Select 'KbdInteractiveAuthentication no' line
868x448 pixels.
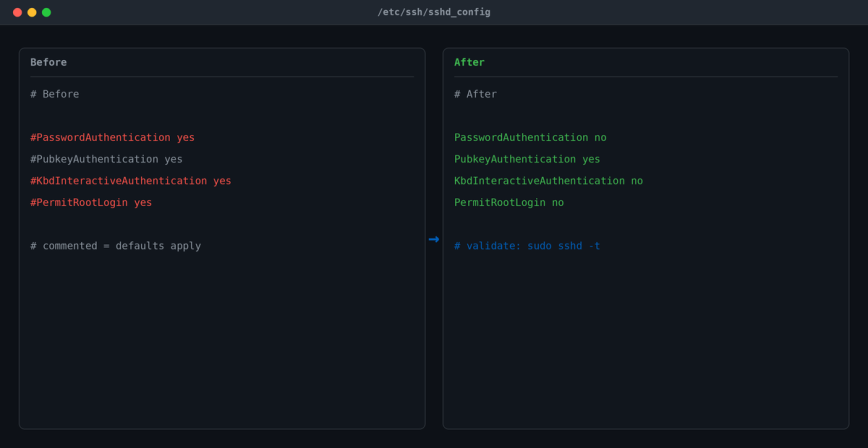(549, 181)
